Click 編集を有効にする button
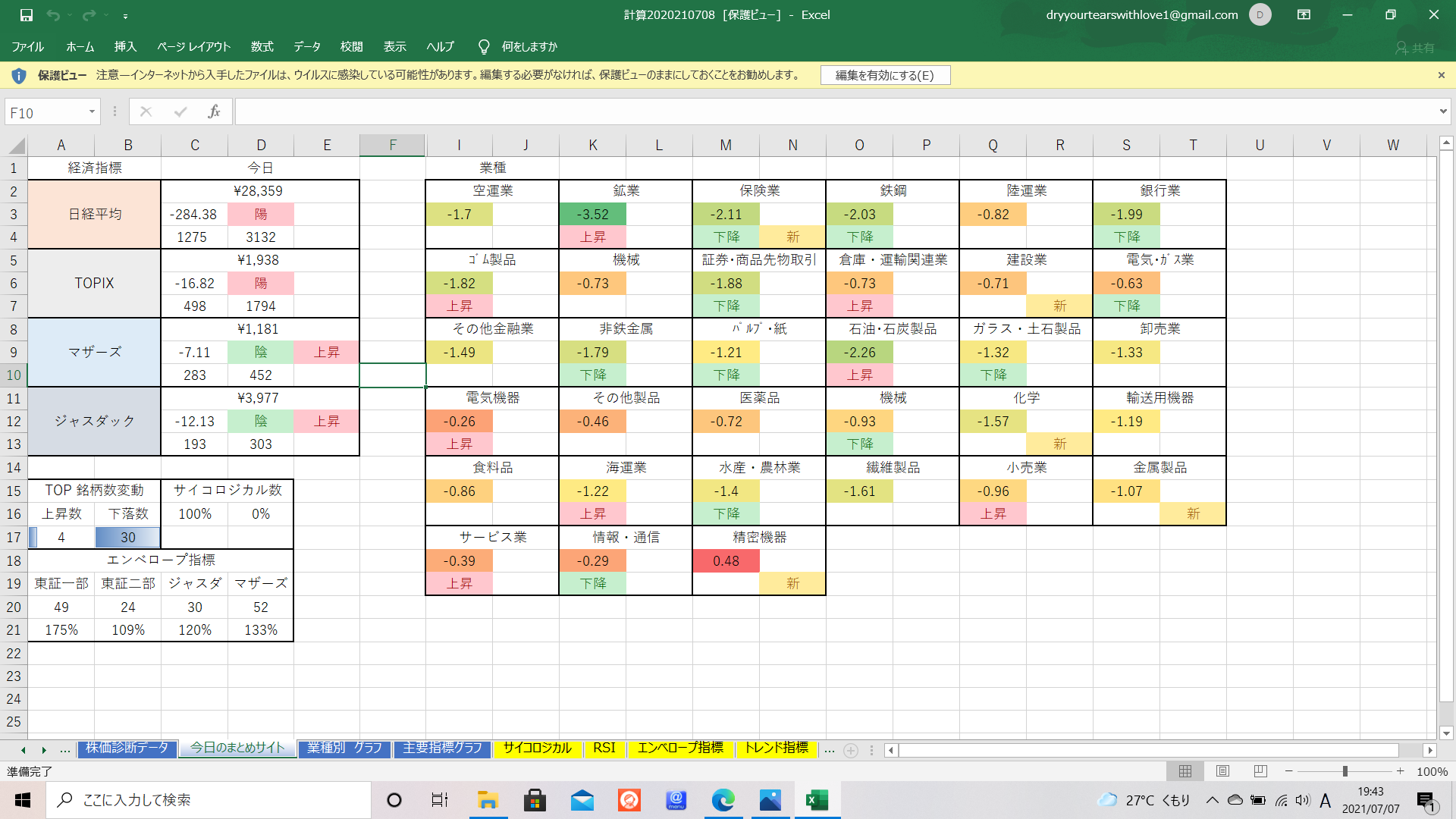This screenshot has height=819, width=1456. click(x=884, y=75)
